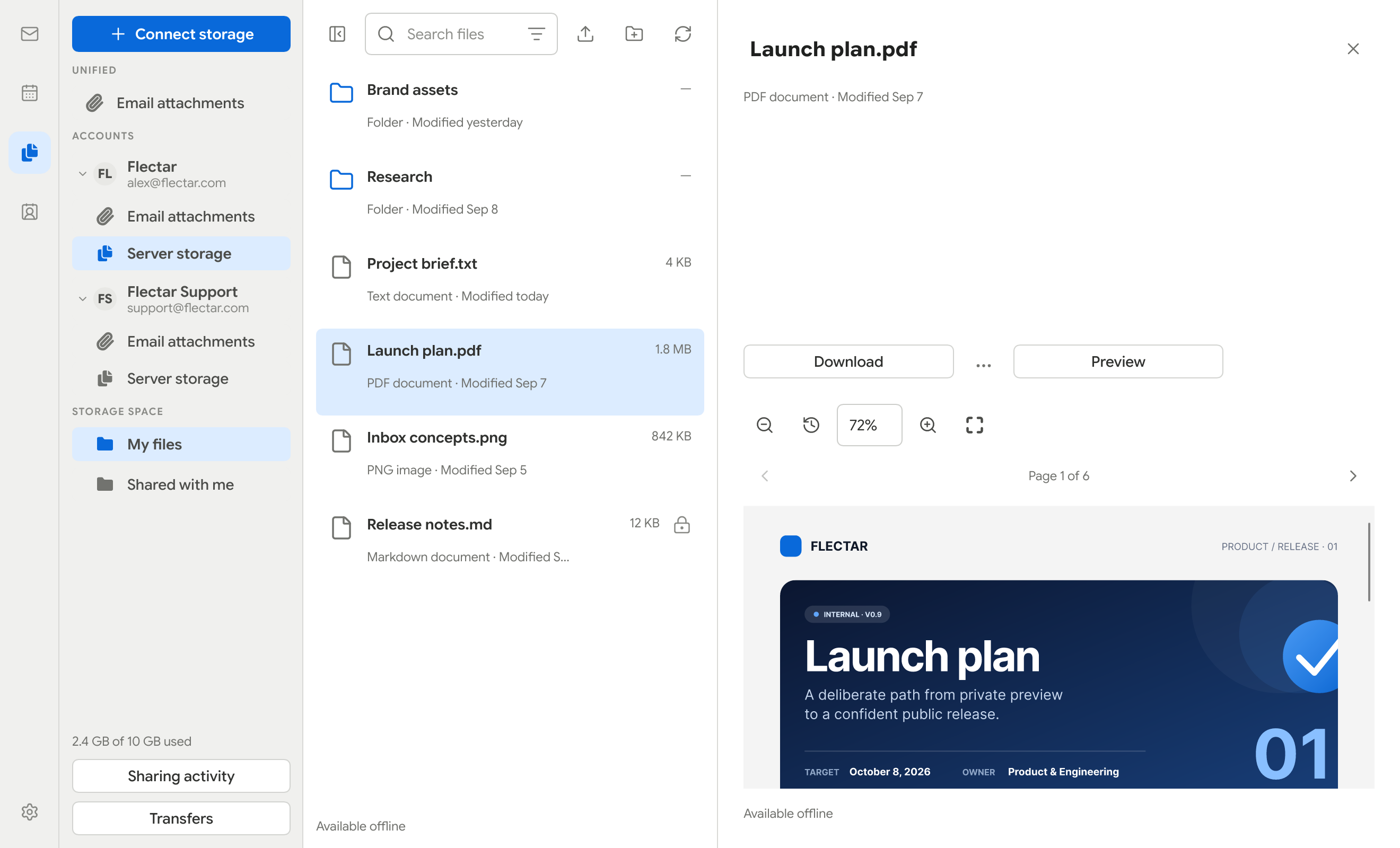Zoom in the PDF preview
The height and width of the screenshot is (848, 1400).
point(928,425)
